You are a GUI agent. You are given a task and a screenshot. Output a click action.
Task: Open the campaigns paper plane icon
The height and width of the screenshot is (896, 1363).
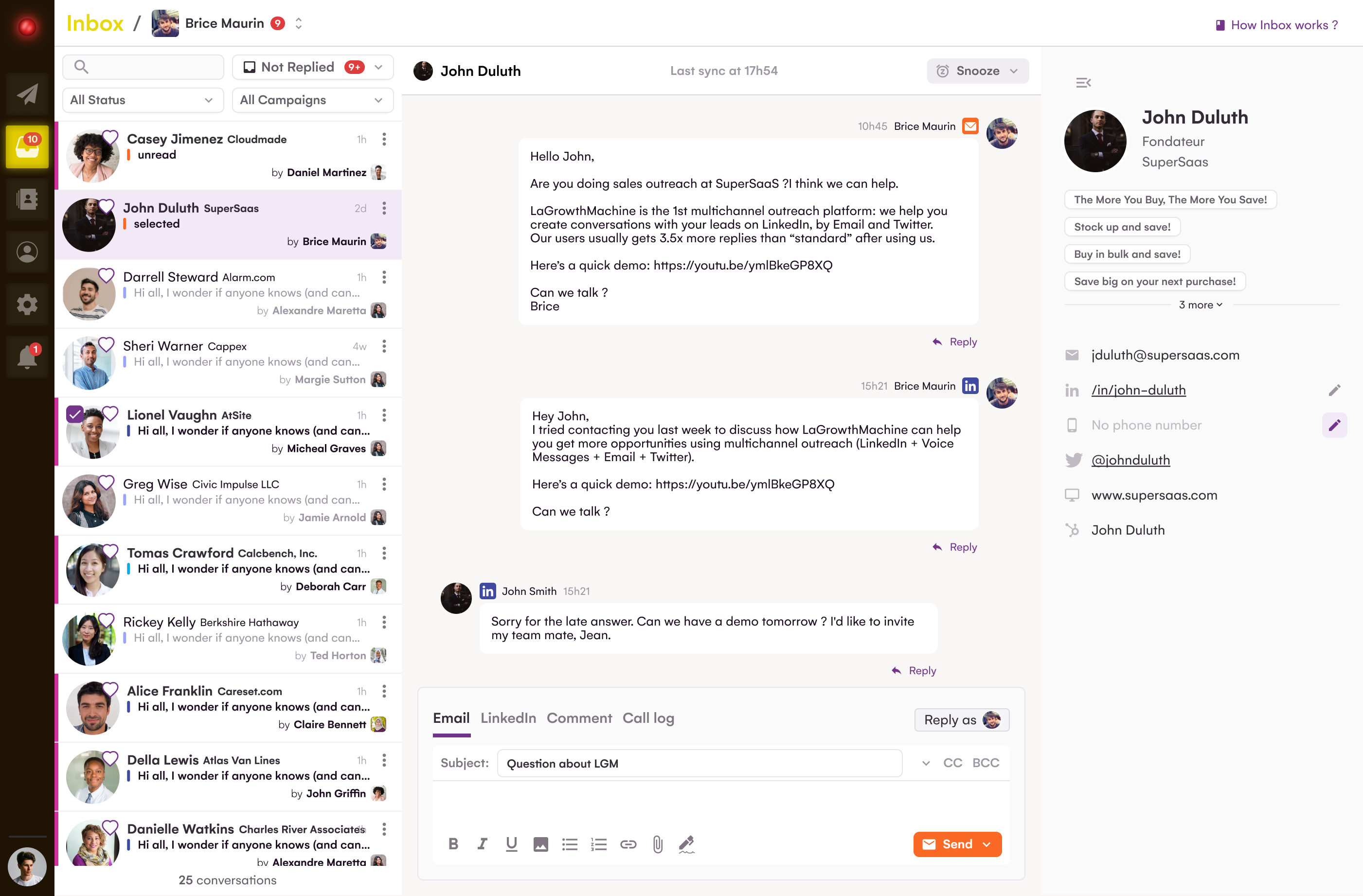(x=27, y=94)
